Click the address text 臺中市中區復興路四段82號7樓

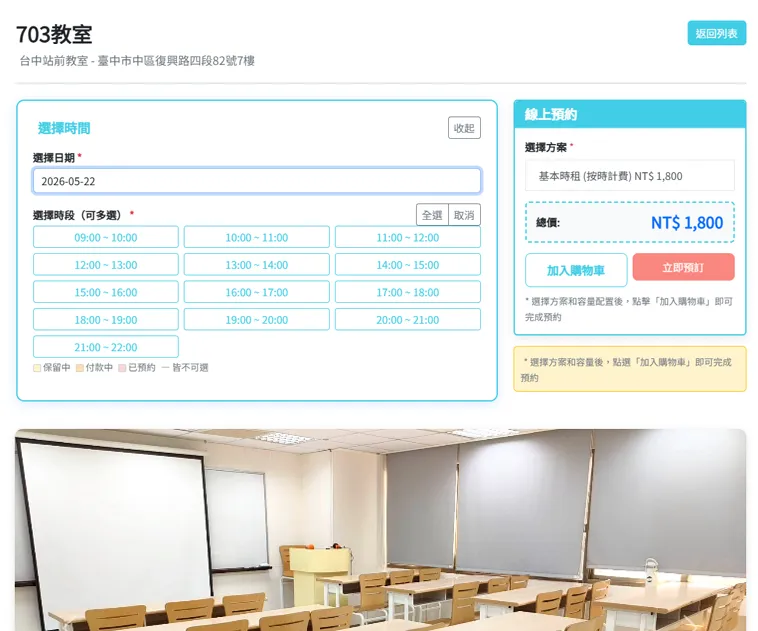[x=176, y=61]
